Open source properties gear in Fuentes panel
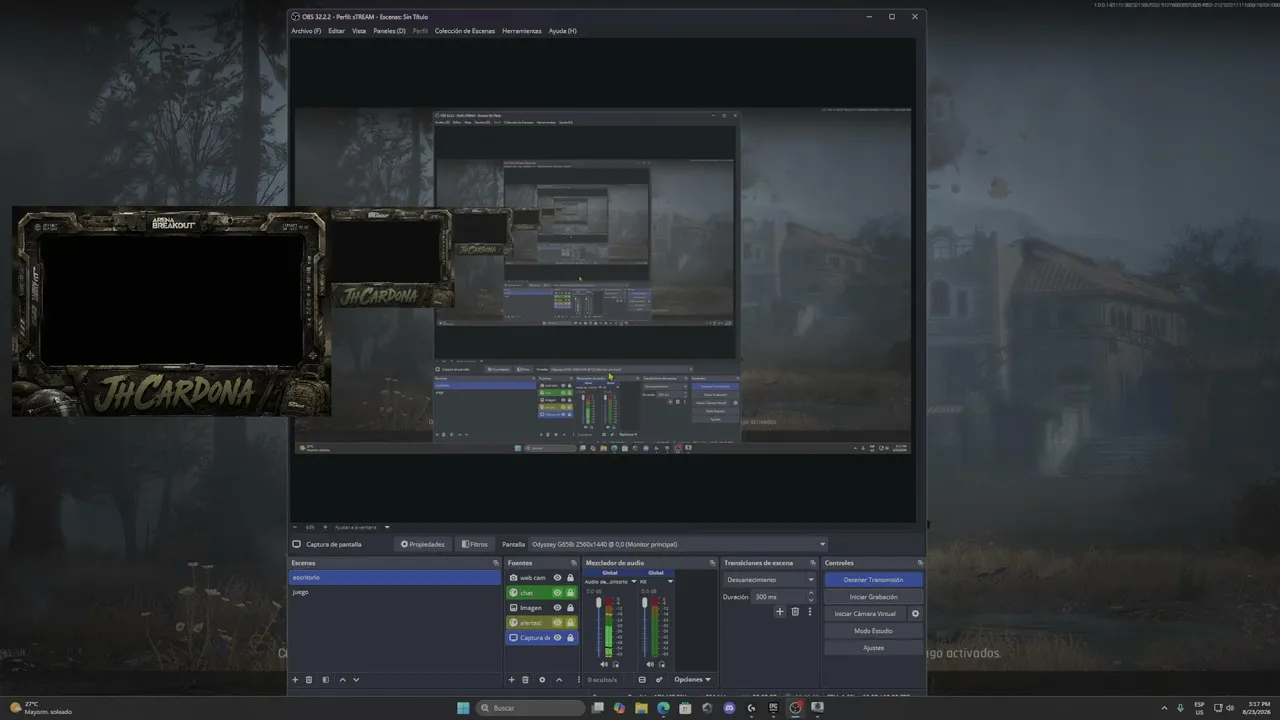1280x720 pixels. (x=542, y=680)
